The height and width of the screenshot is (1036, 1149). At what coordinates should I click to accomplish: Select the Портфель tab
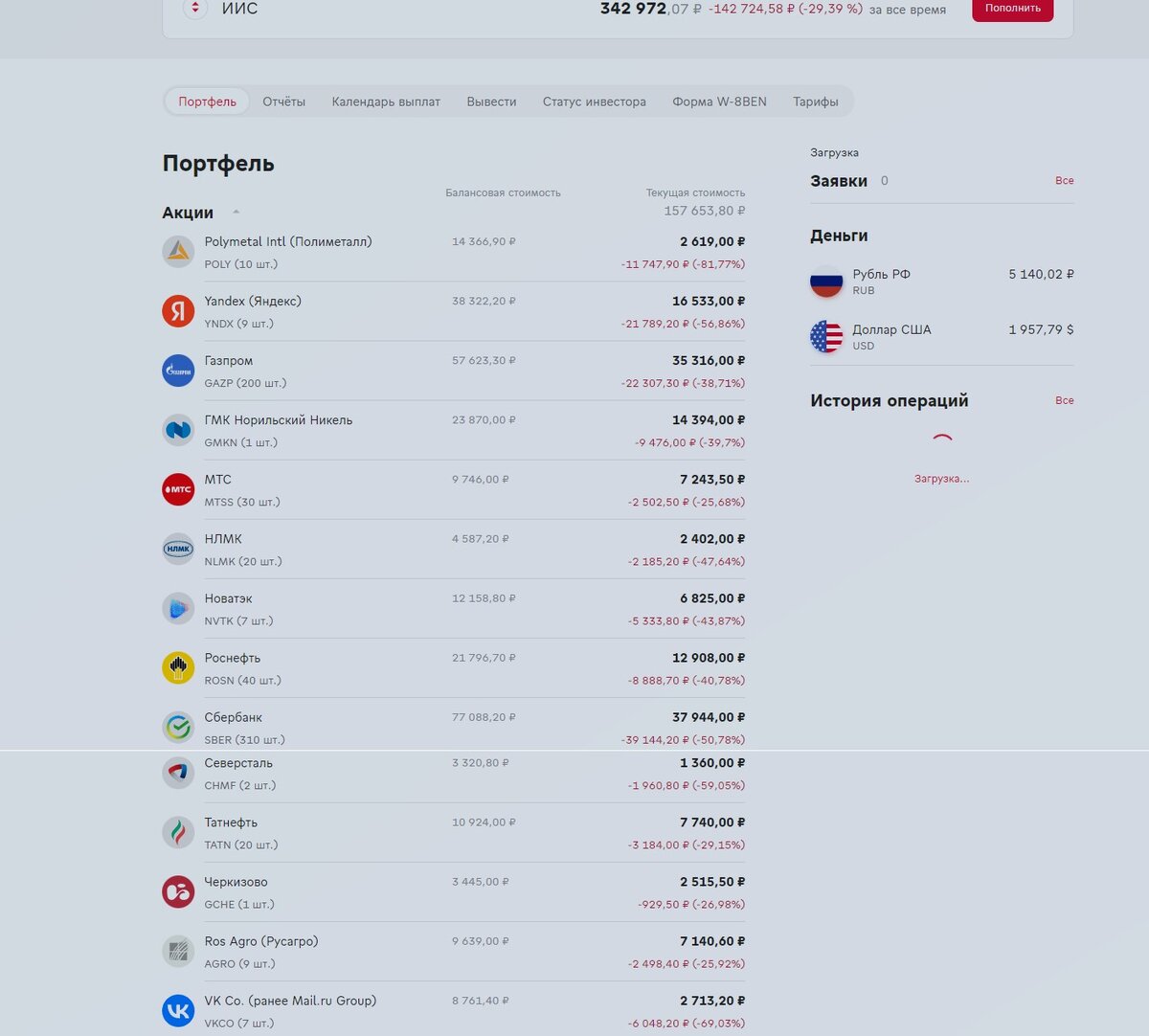pos(207,101)
